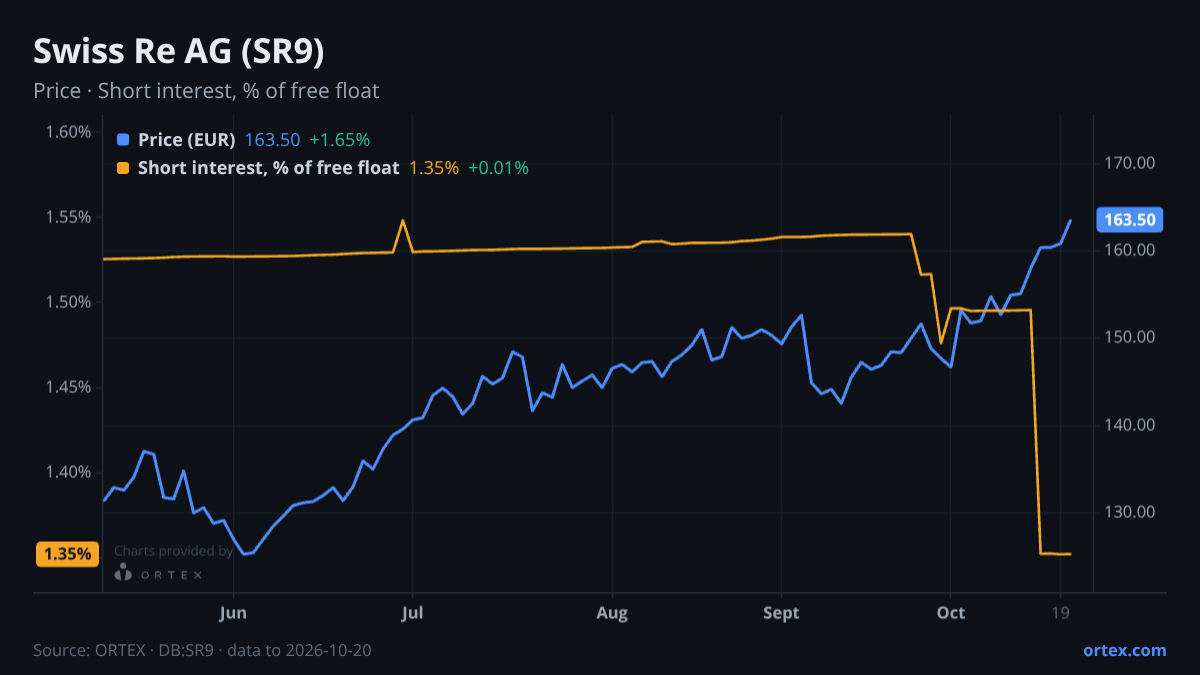
Task: Click the Short interest, % of free float legend label
Action: pyautogui.click(x=268, y=168)
